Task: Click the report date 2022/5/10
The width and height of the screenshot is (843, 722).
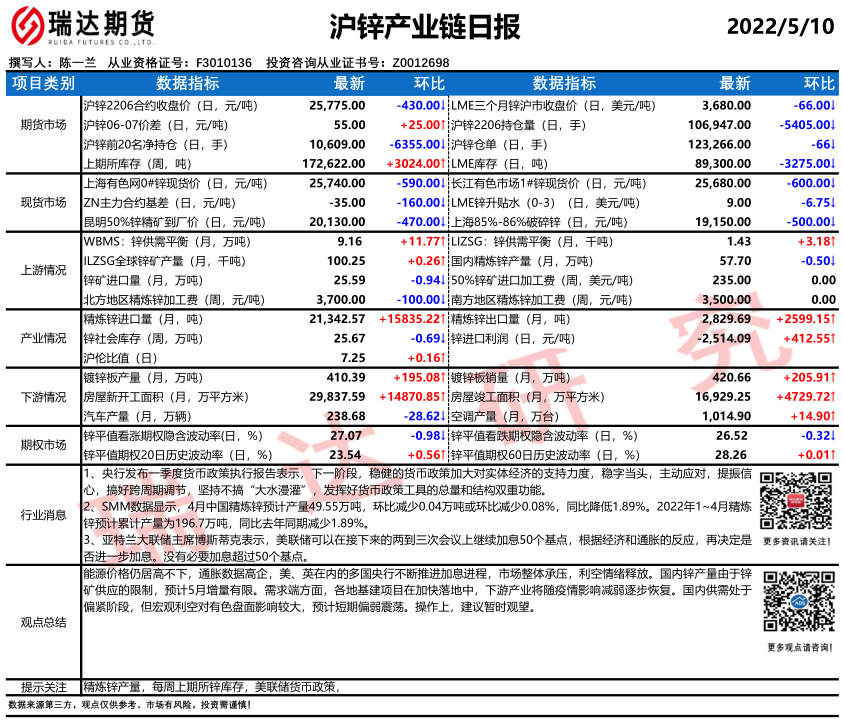Action: pyautogui.click(x=779, y=26)
